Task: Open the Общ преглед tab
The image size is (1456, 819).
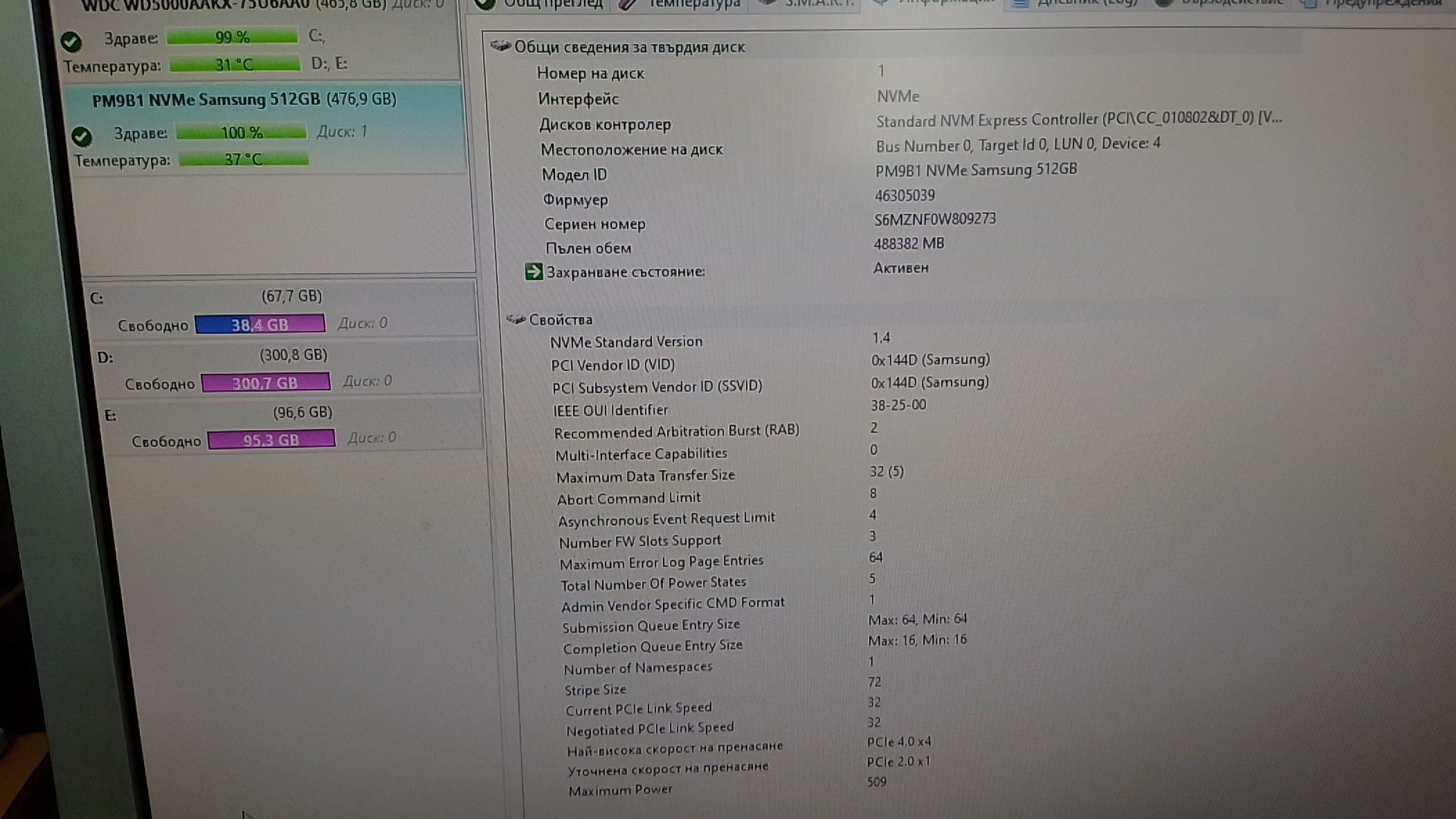Action: [x=539, y=4]
